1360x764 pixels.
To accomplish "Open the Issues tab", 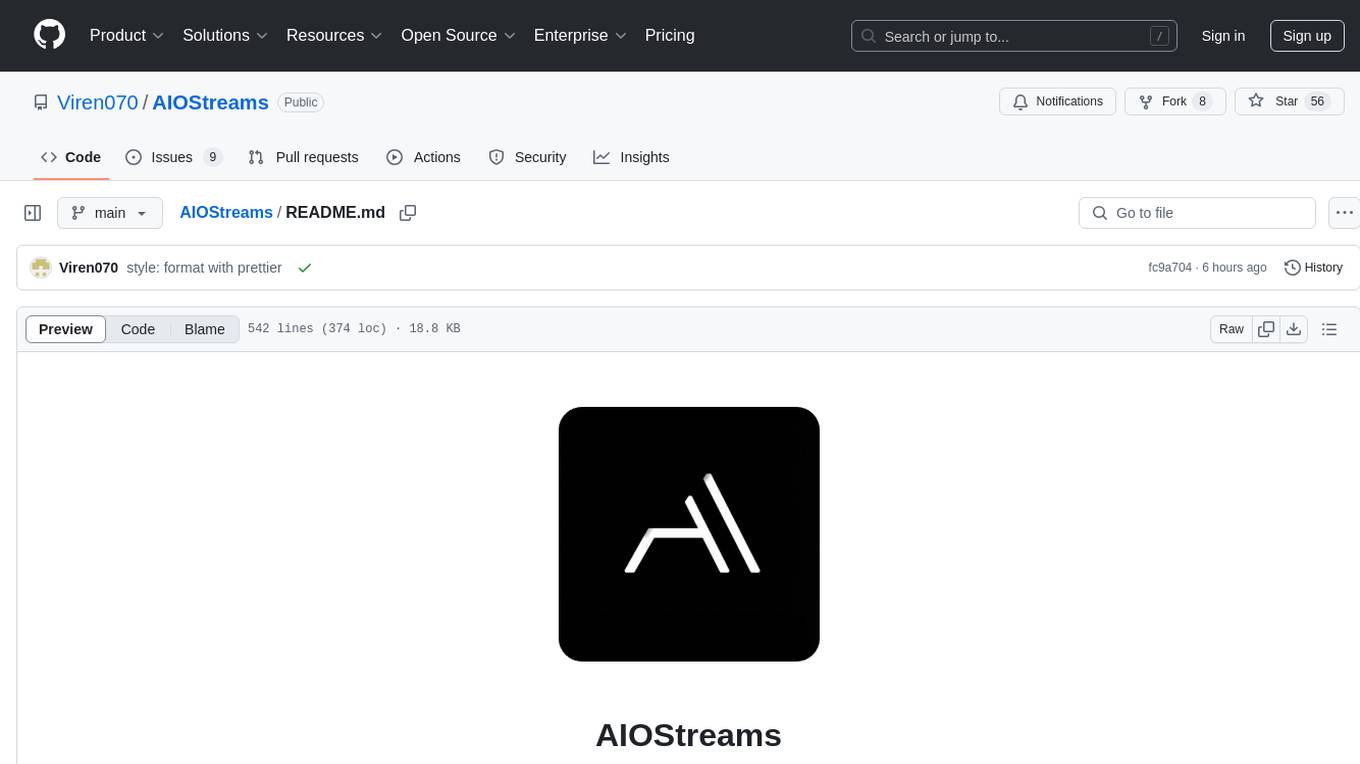I will (x=173, y=157).
